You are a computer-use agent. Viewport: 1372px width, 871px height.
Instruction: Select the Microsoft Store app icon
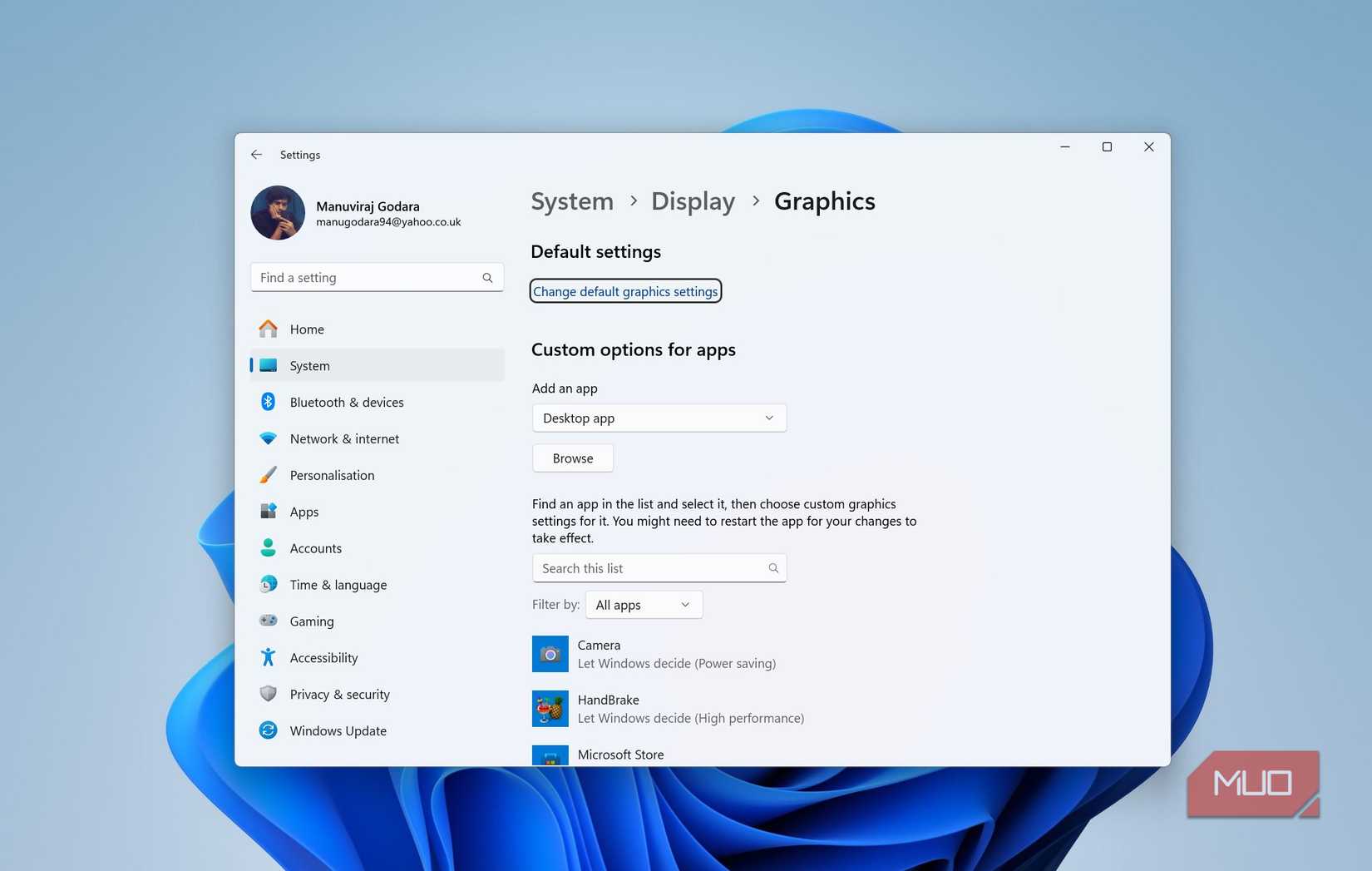(550, 755)
